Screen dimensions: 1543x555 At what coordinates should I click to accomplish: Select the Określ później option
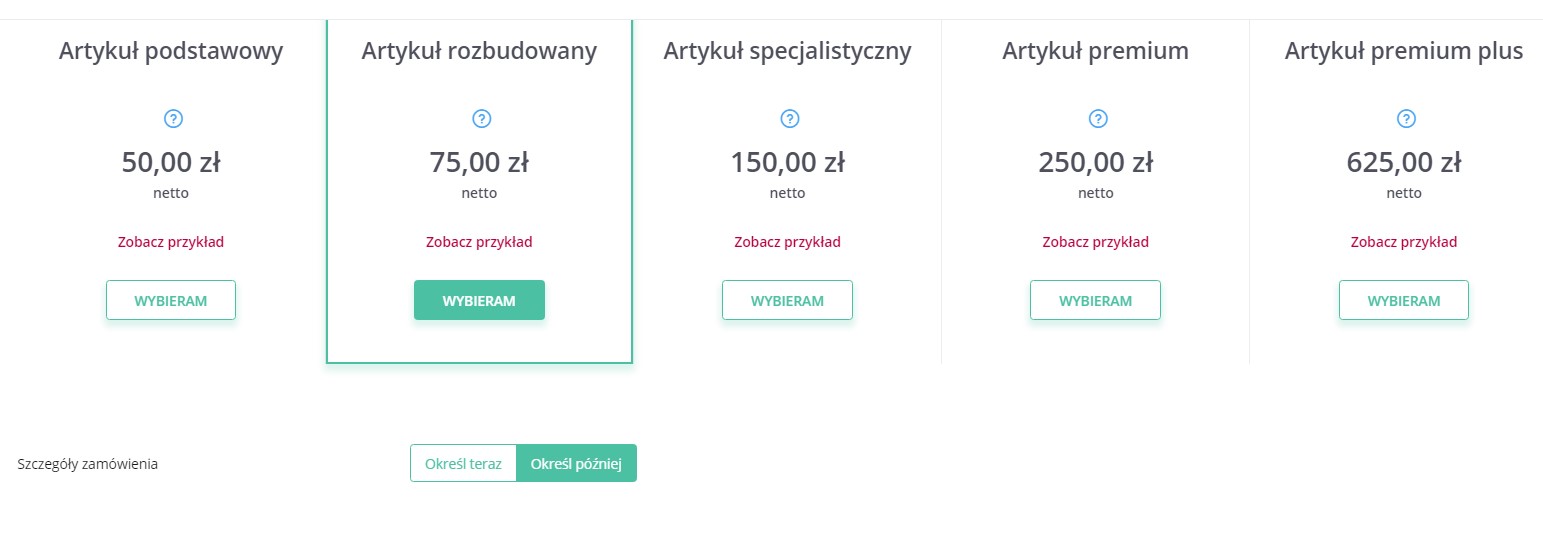click(x=576, y=463)
